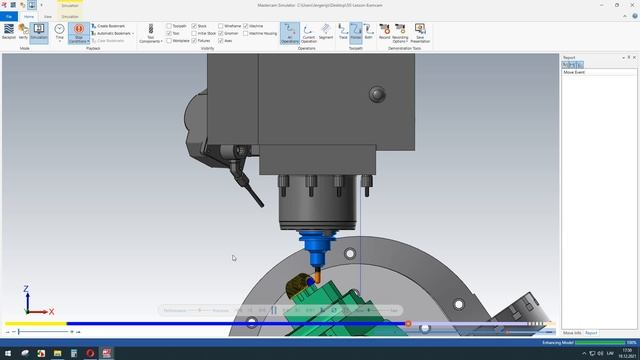The image size is (640, 360).
Task: Open quick access toolbar customize arrow
Action: tap(41, 5)
